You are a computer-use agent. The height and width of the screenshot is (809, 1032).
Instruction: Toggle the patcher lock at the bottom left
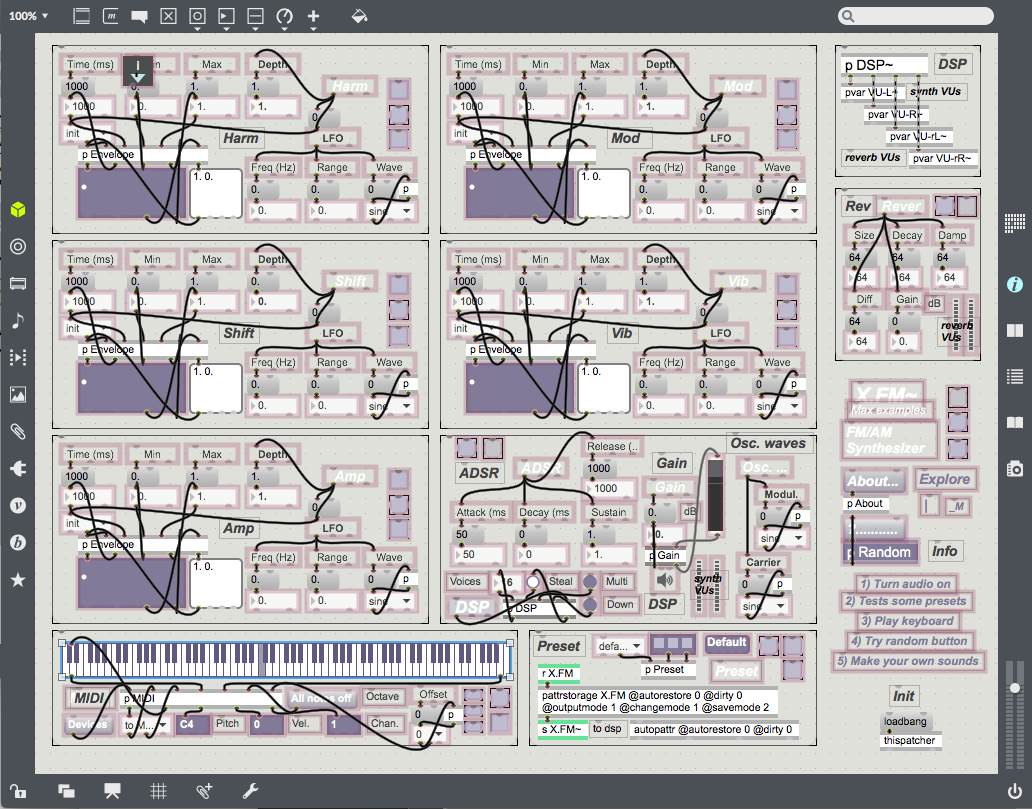point(17,791)
